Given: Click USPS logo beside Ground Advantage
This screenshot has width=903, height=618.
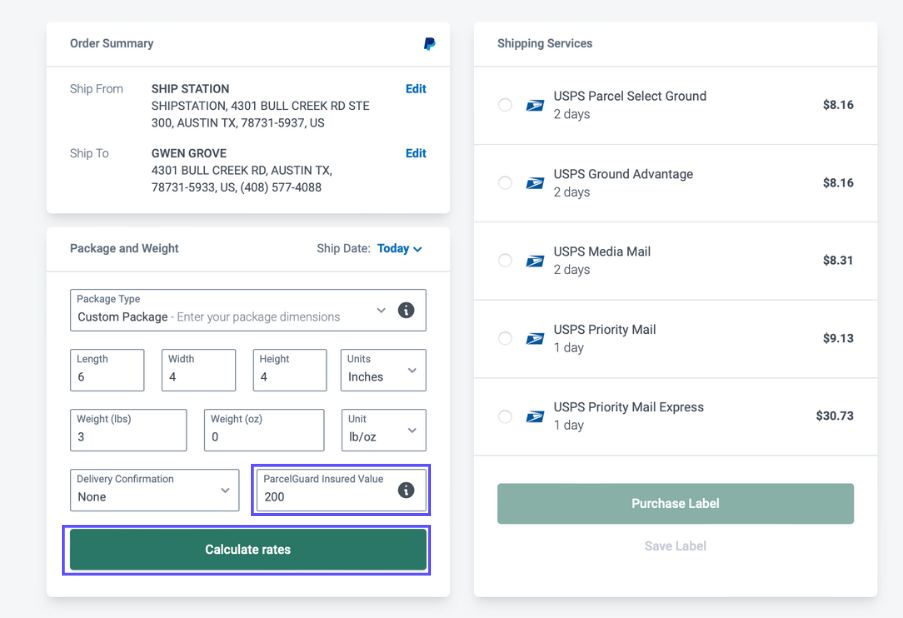Looking at the screenshot, I should coord(535,183).
